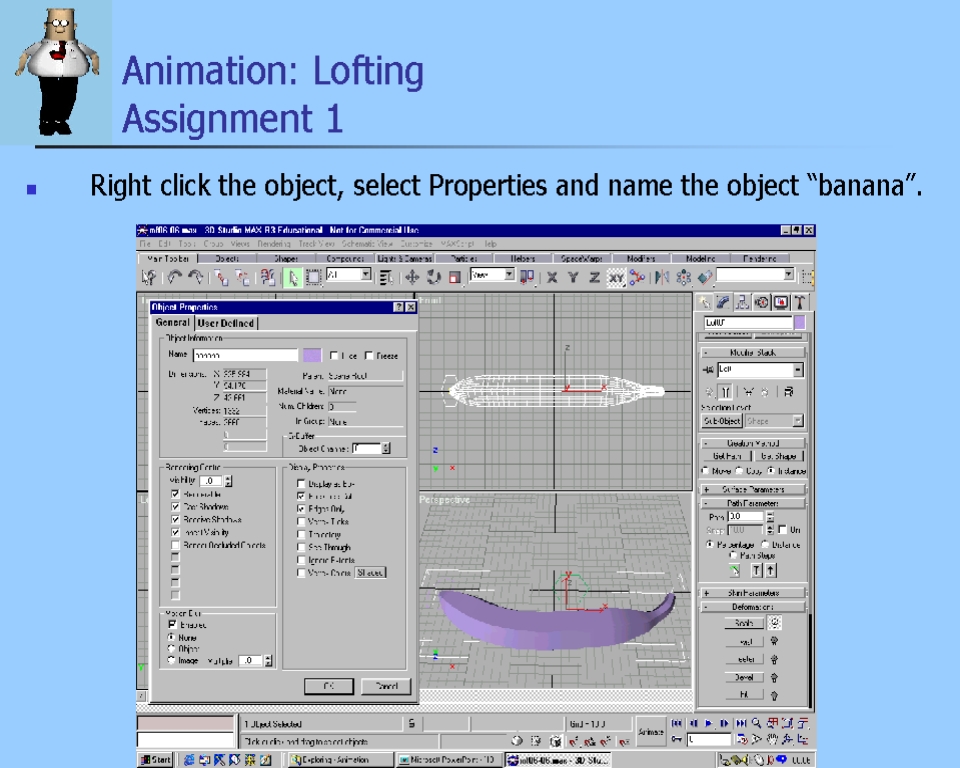The width and height of the screenshot is (960, 768).
Task: Check the Hide checkbox in Object Information
Action: [x=334, y=356]
